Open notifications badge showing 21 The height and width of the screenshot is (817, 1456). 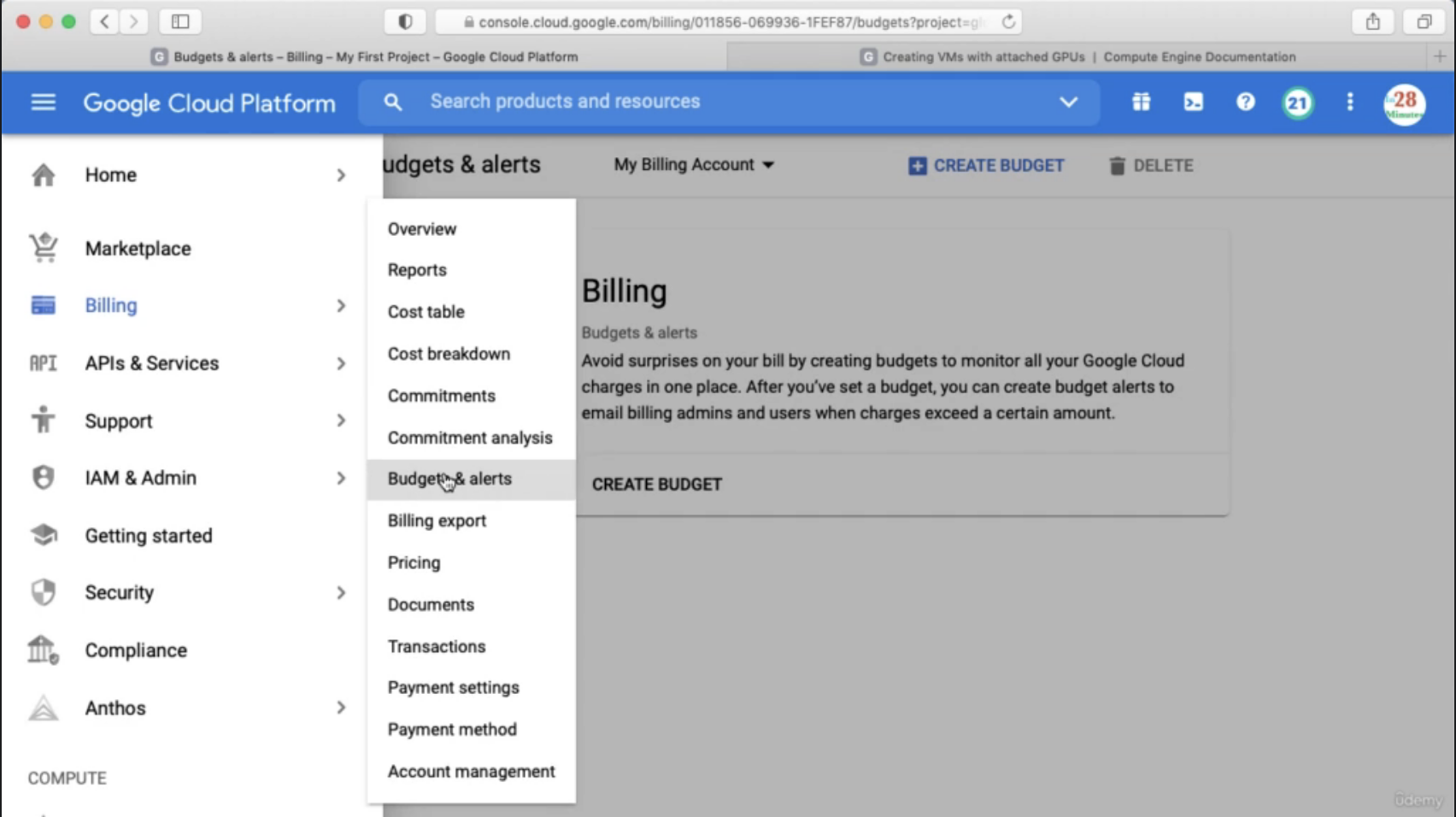point(1297,103)
